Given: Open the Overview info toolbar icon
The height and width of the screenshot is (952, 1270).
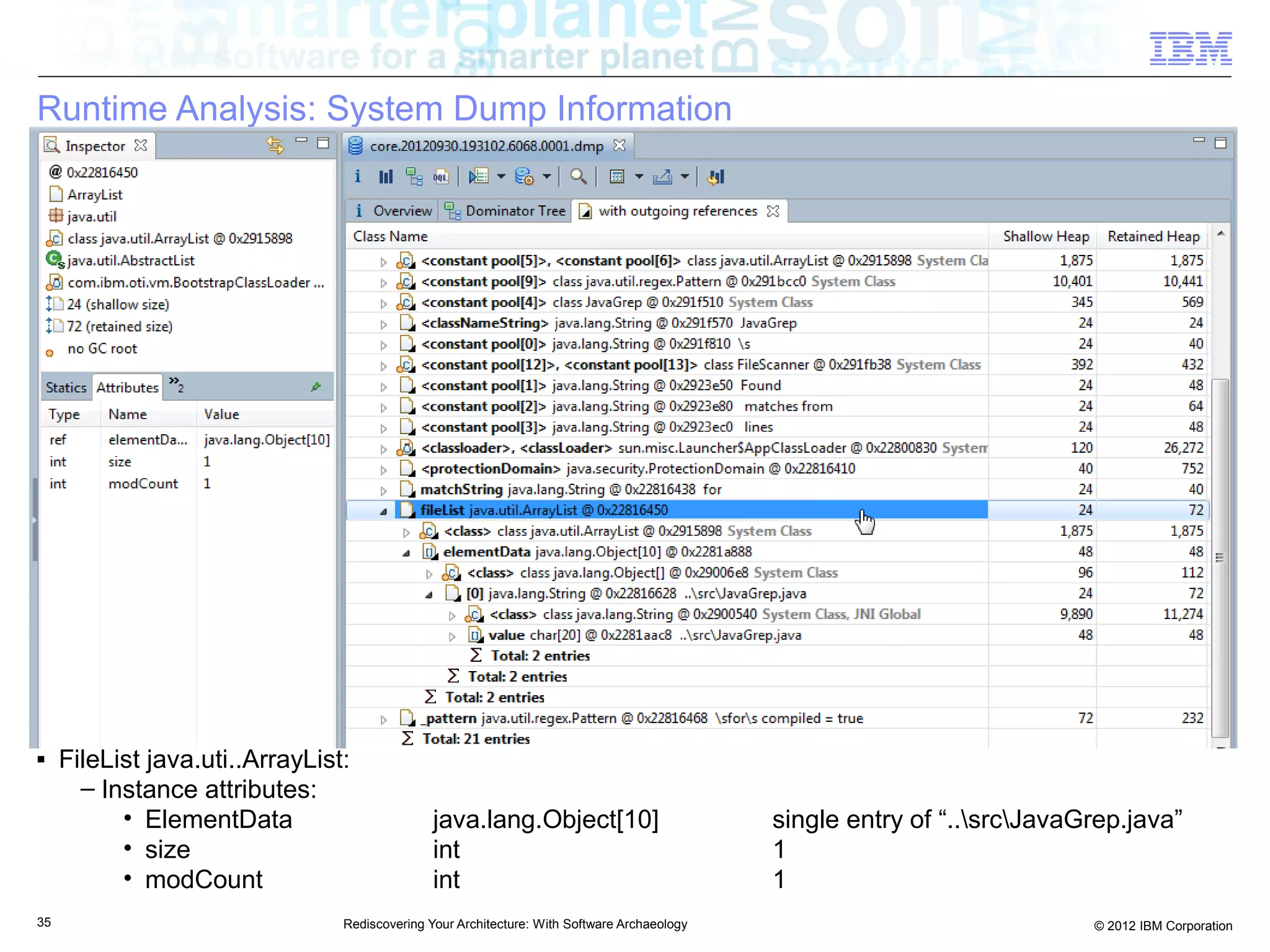Looking at the screenshot, I should (x=358, y=177).
